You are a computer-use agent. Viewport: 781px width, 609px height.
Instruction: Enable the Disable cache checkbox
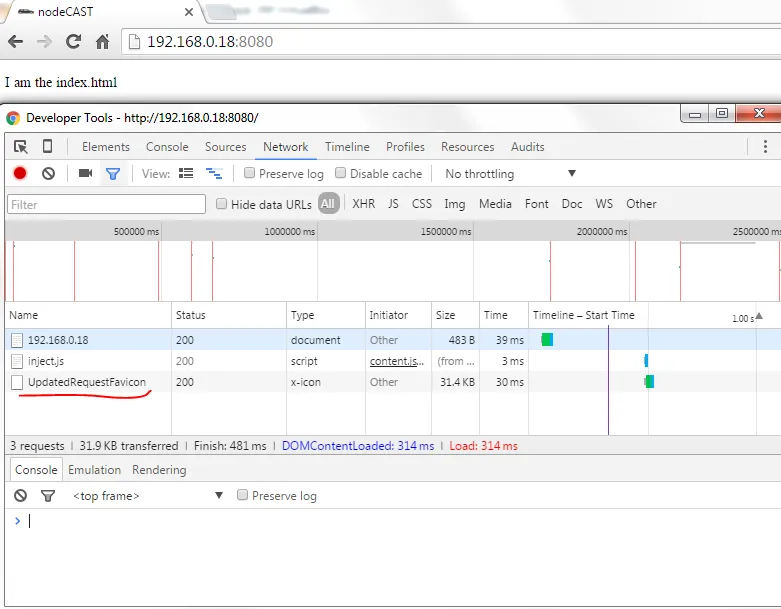340,173
